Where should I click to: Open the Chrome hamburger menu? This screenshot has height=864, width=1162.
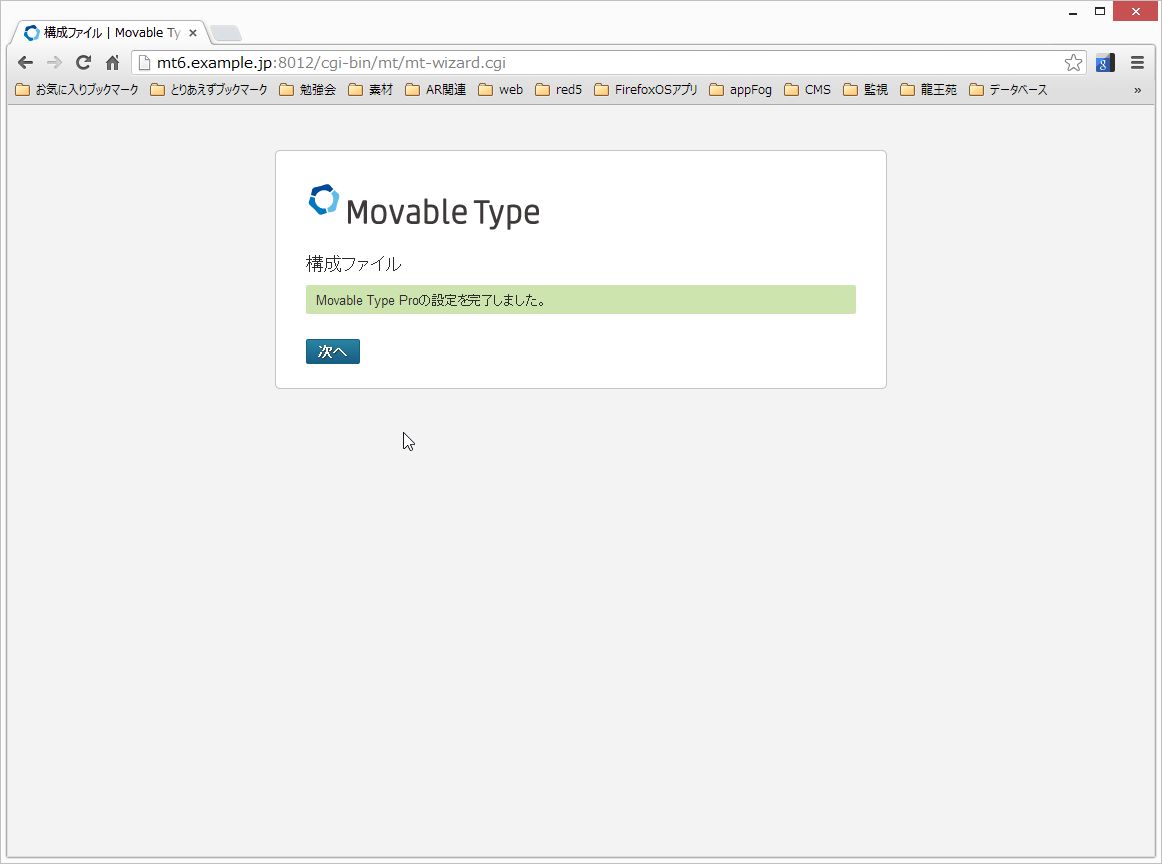[1138, 63]
